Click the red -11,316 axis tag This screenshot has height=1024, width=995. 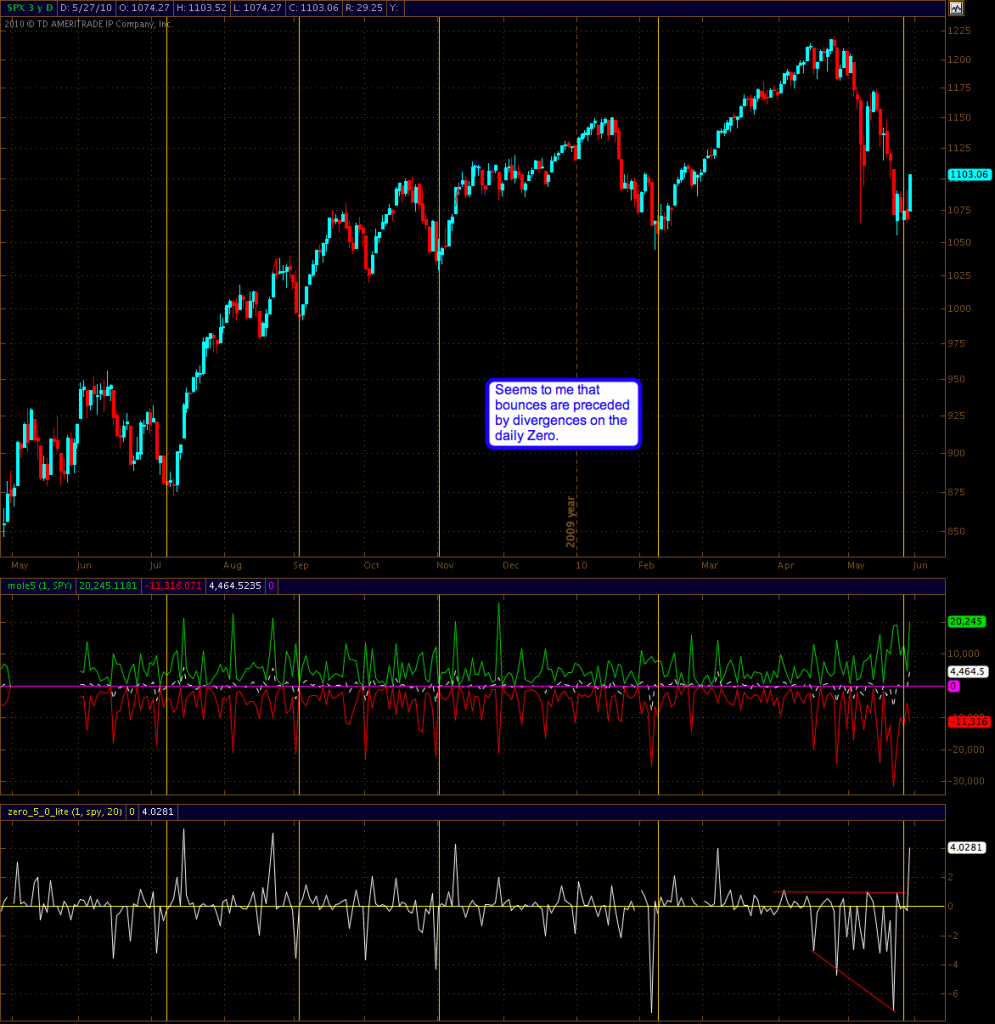coord(969,722)
